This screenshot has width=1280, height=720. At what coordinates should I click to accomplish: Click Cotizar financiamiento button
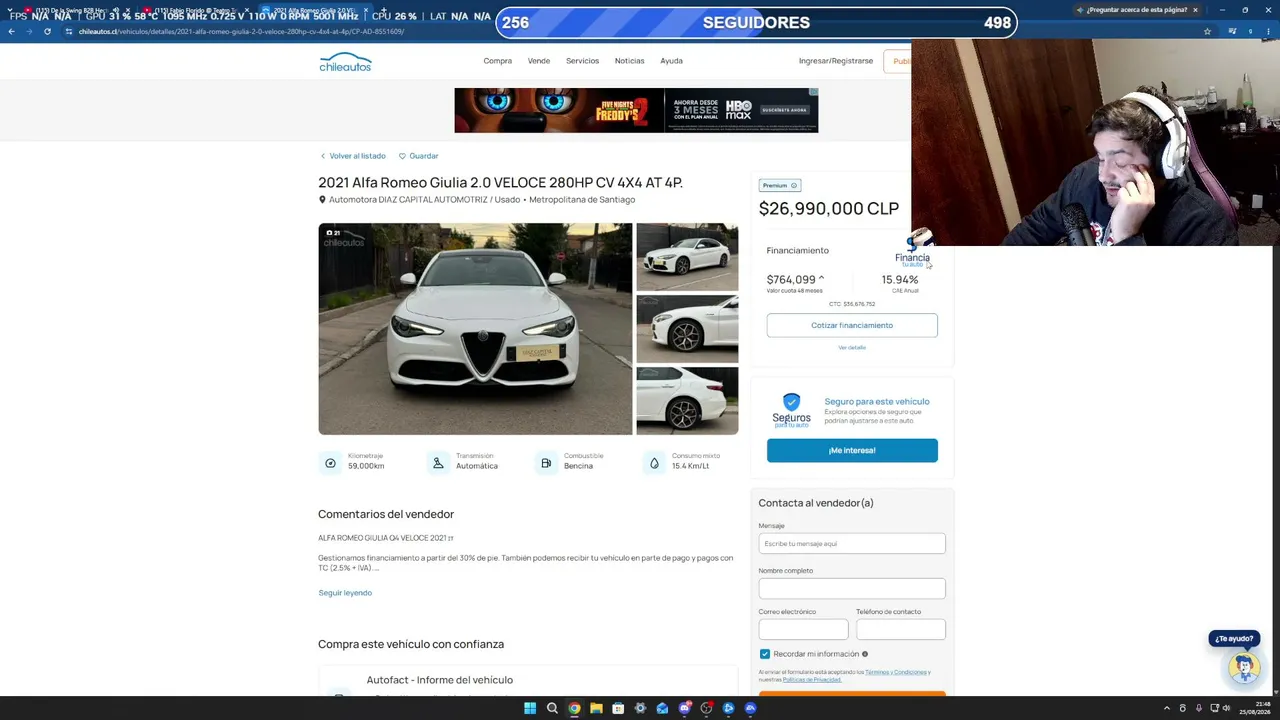point(852,325)
